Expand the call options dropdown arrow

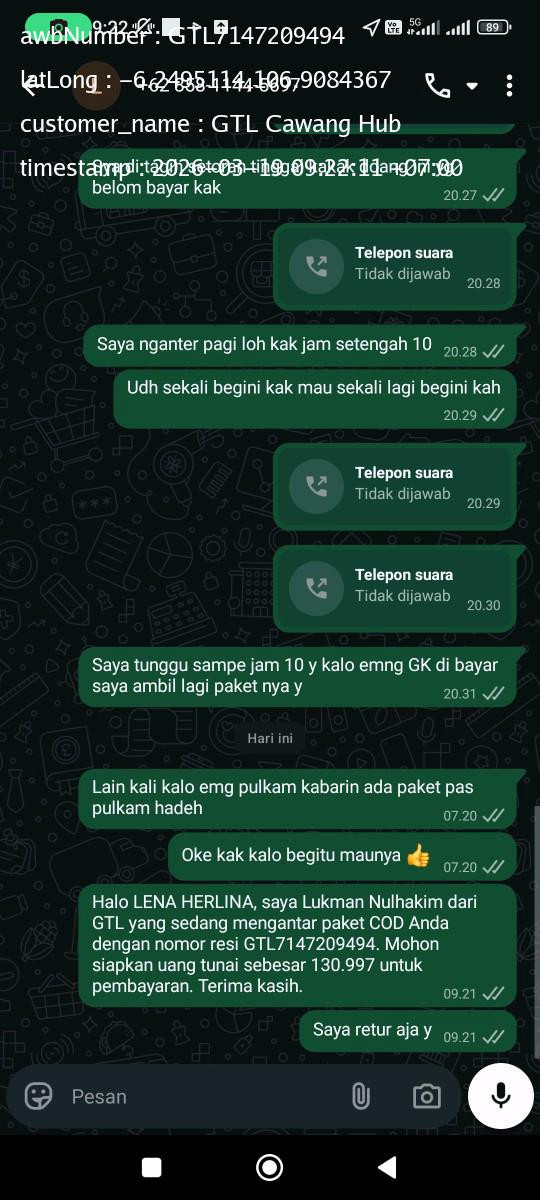click(x=472, y=86)
